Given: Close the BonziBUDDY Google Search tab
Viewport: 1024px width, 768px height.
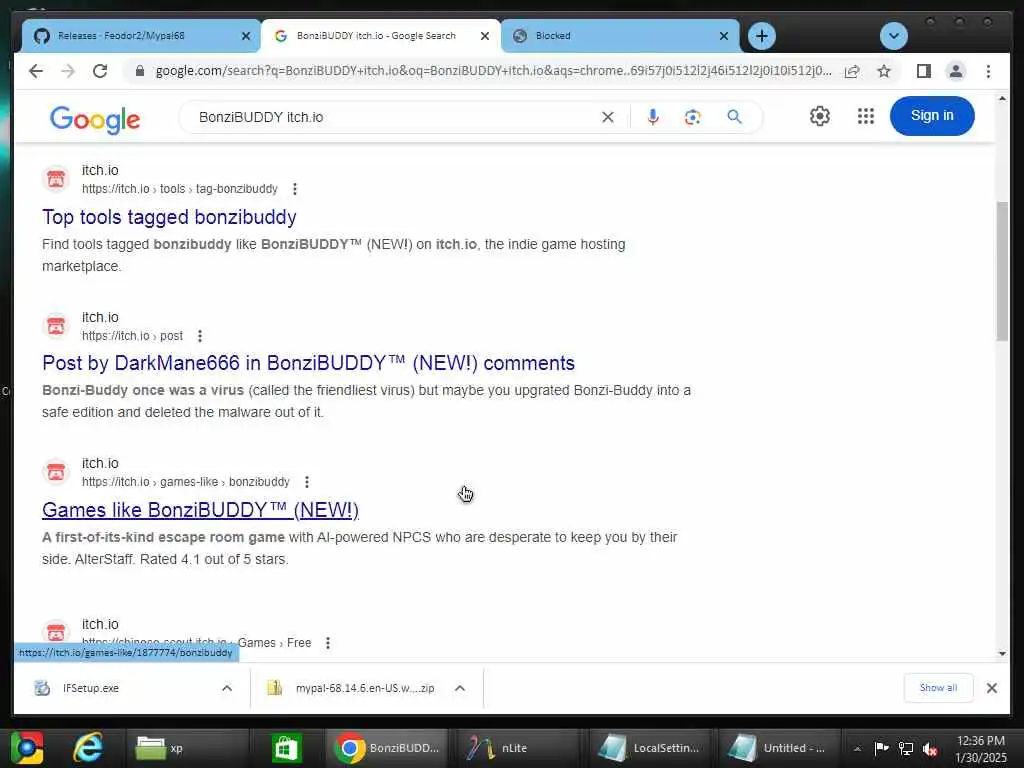Looking at the screenshot, I should (x=485, y=36).
